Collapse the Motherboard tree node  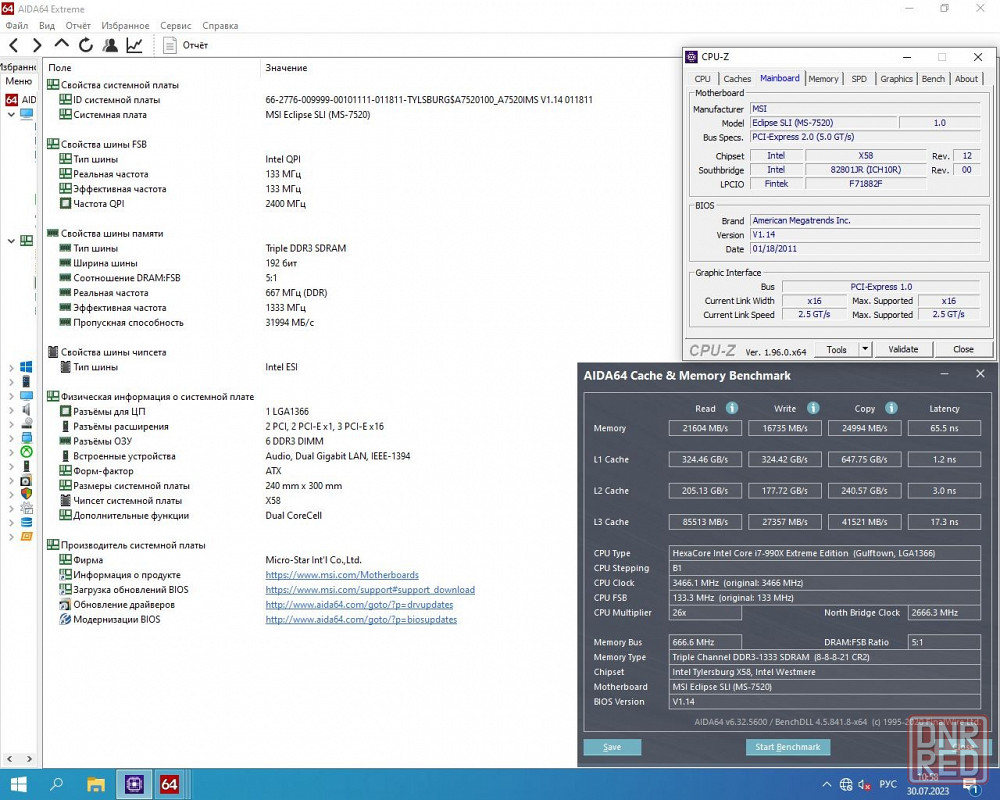[x=11, y=241]
